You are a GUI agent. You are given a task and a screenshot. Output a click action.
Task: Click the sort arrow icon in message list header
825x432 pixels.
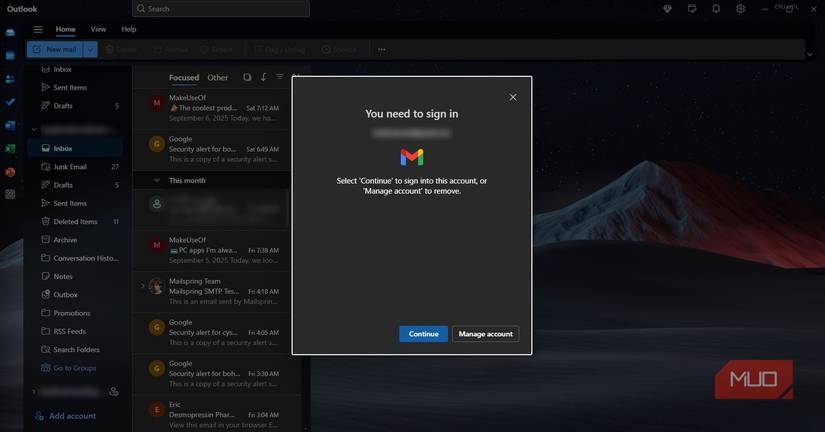coord(264,77)
